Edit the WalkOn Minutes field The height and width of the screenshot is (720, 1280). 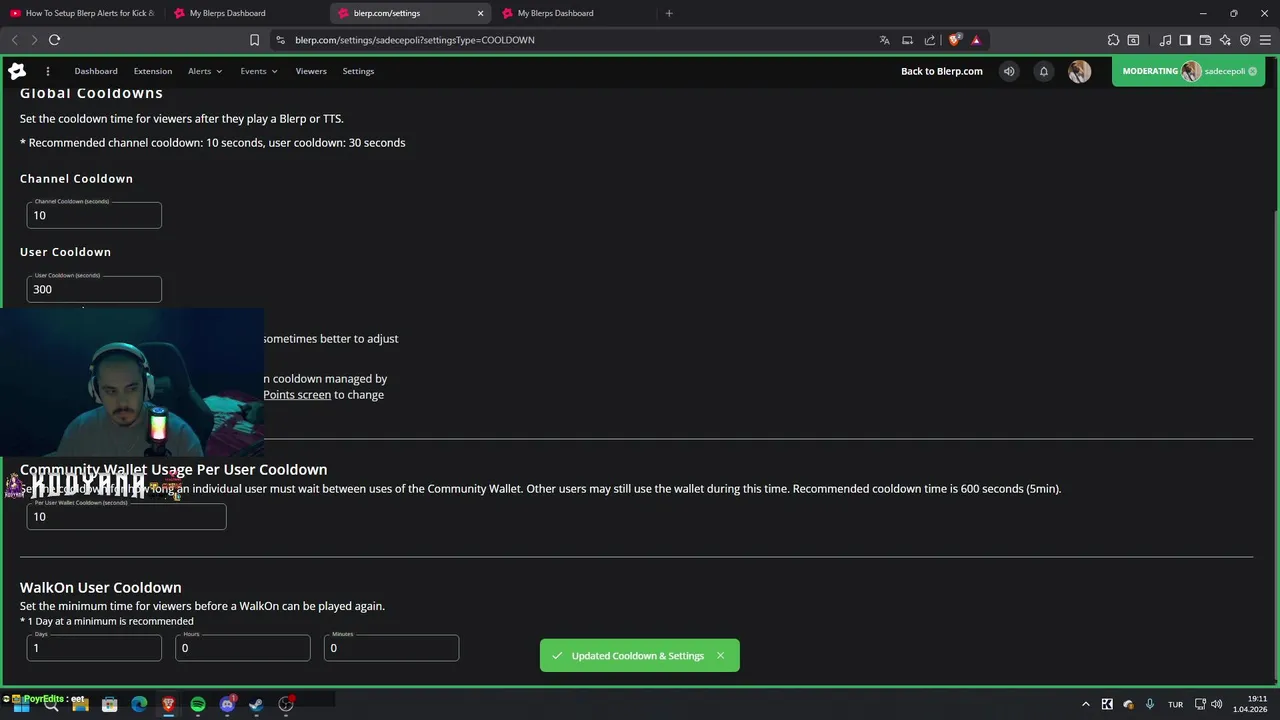coord(391,648)
